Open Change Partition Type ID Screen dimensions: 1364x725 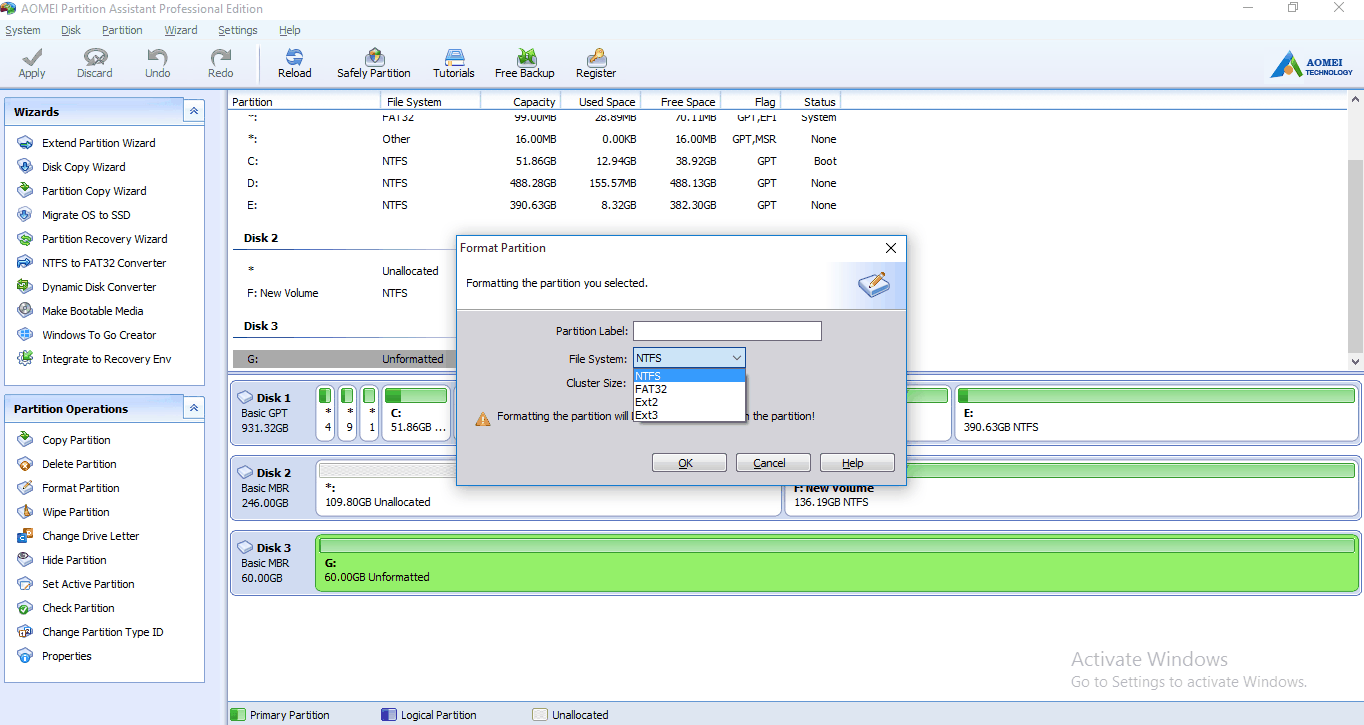pos(90,632)
